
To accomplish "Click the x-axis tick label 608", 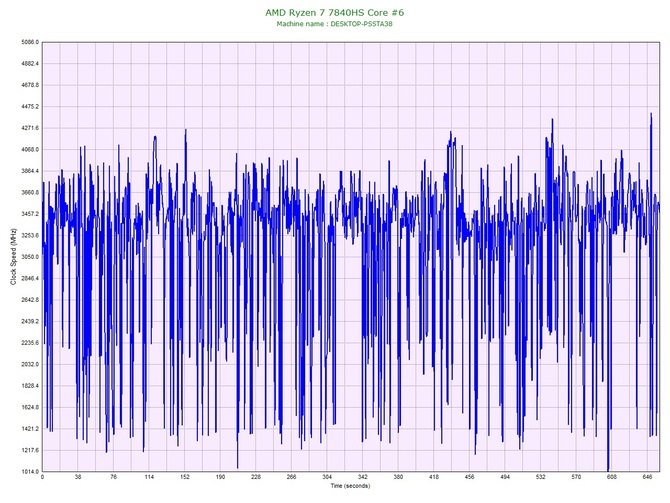I will [x=612, y=477].
